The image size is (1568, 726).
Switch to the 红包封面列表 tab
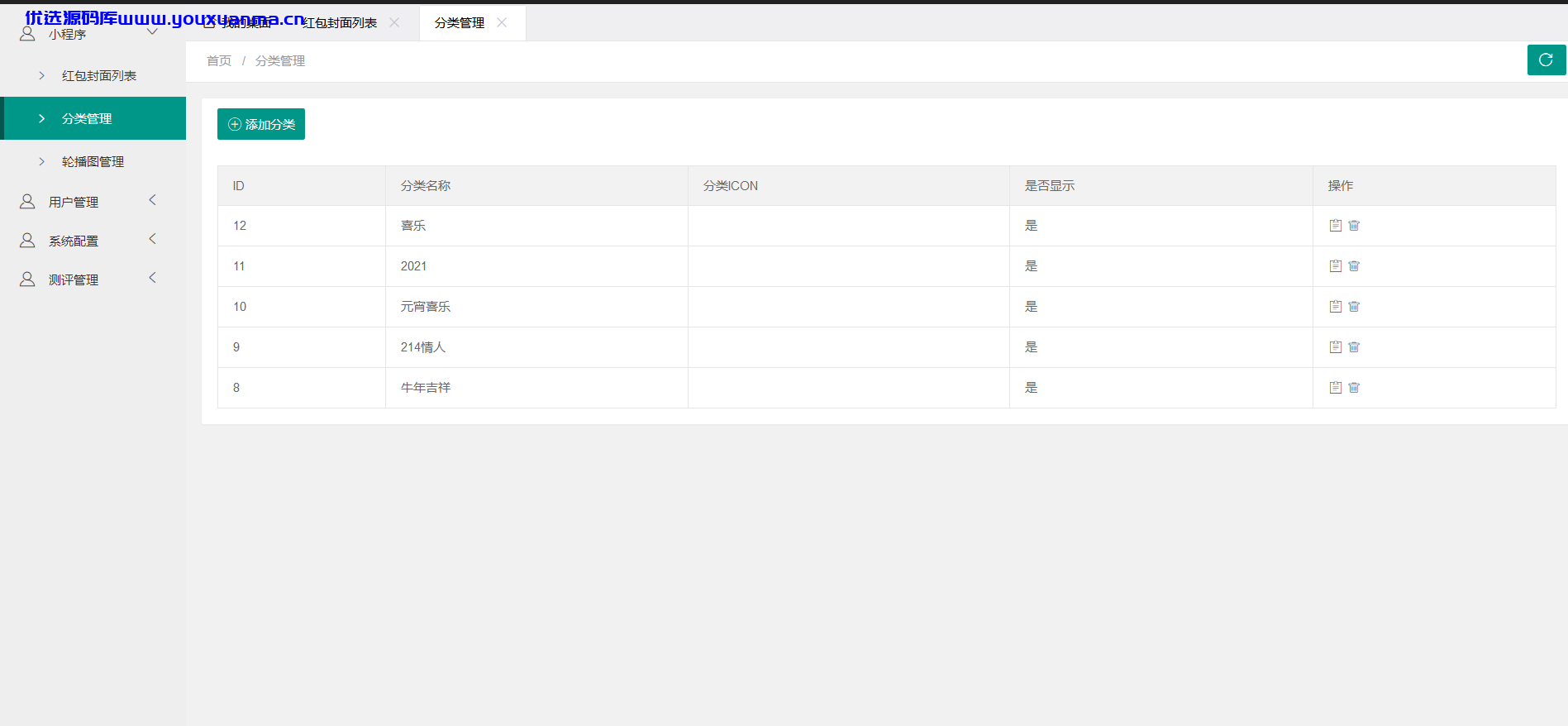(340, 22)
